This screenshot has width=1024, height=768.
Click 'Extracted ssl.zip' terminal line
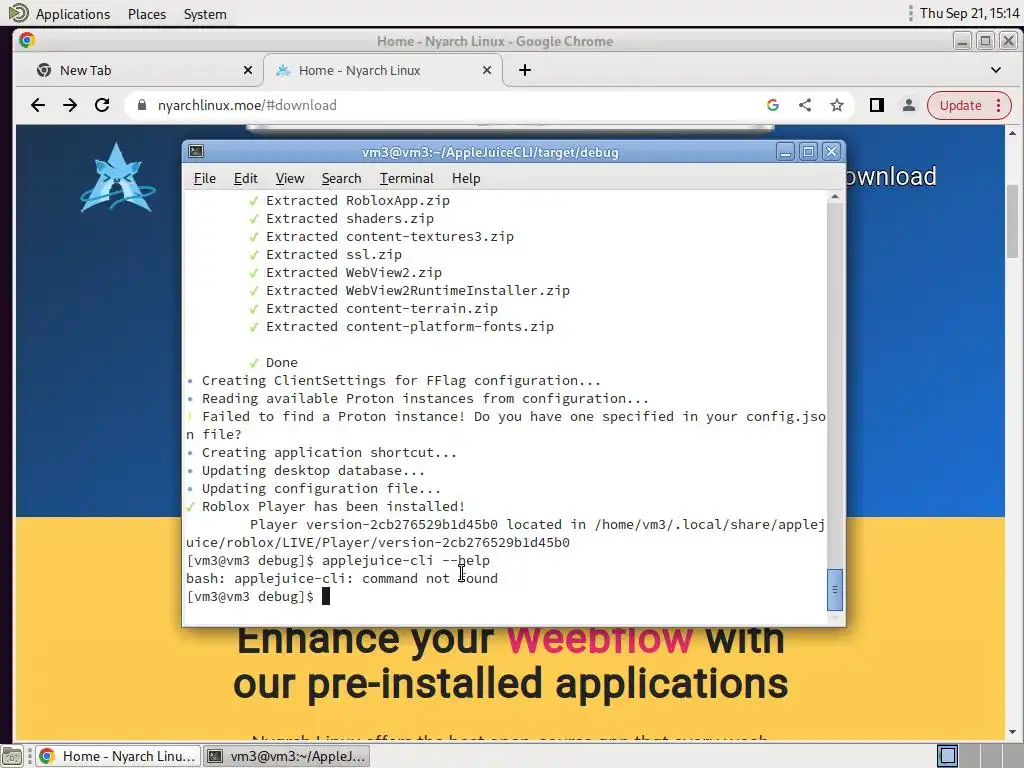pyautogui.click(x=334, y=255)
